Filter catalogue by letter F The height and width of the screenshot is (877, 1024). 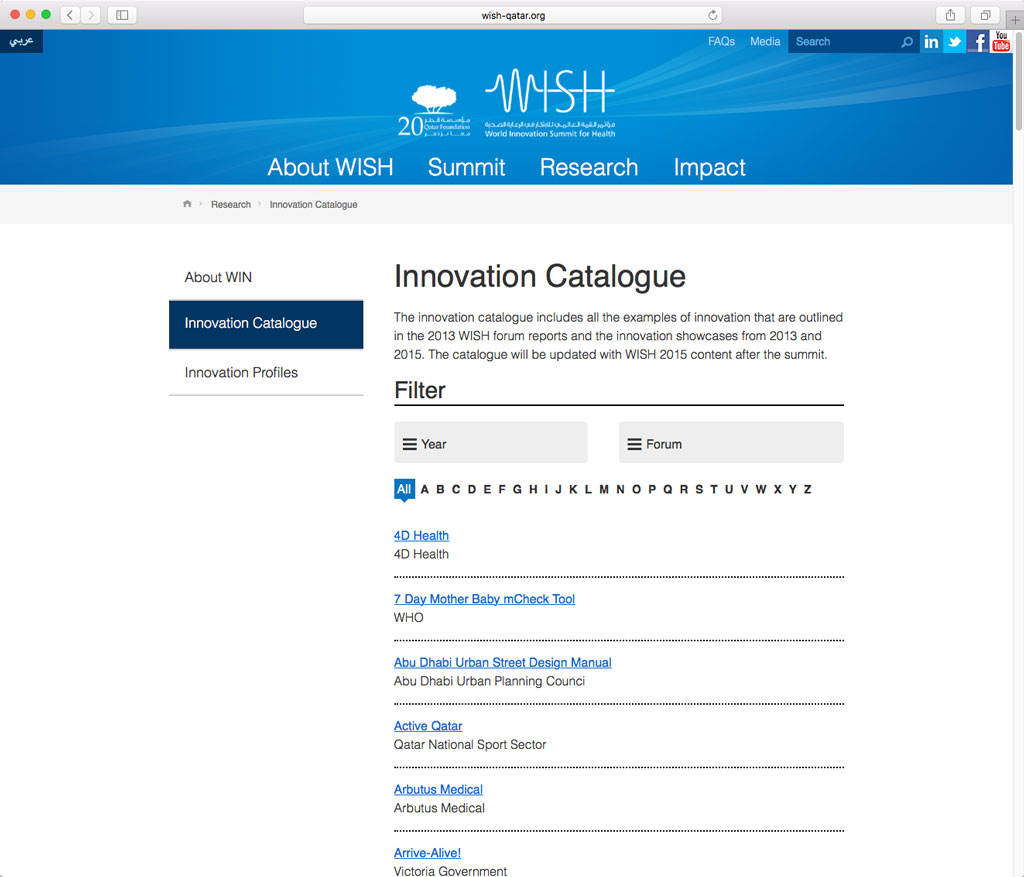502,489
